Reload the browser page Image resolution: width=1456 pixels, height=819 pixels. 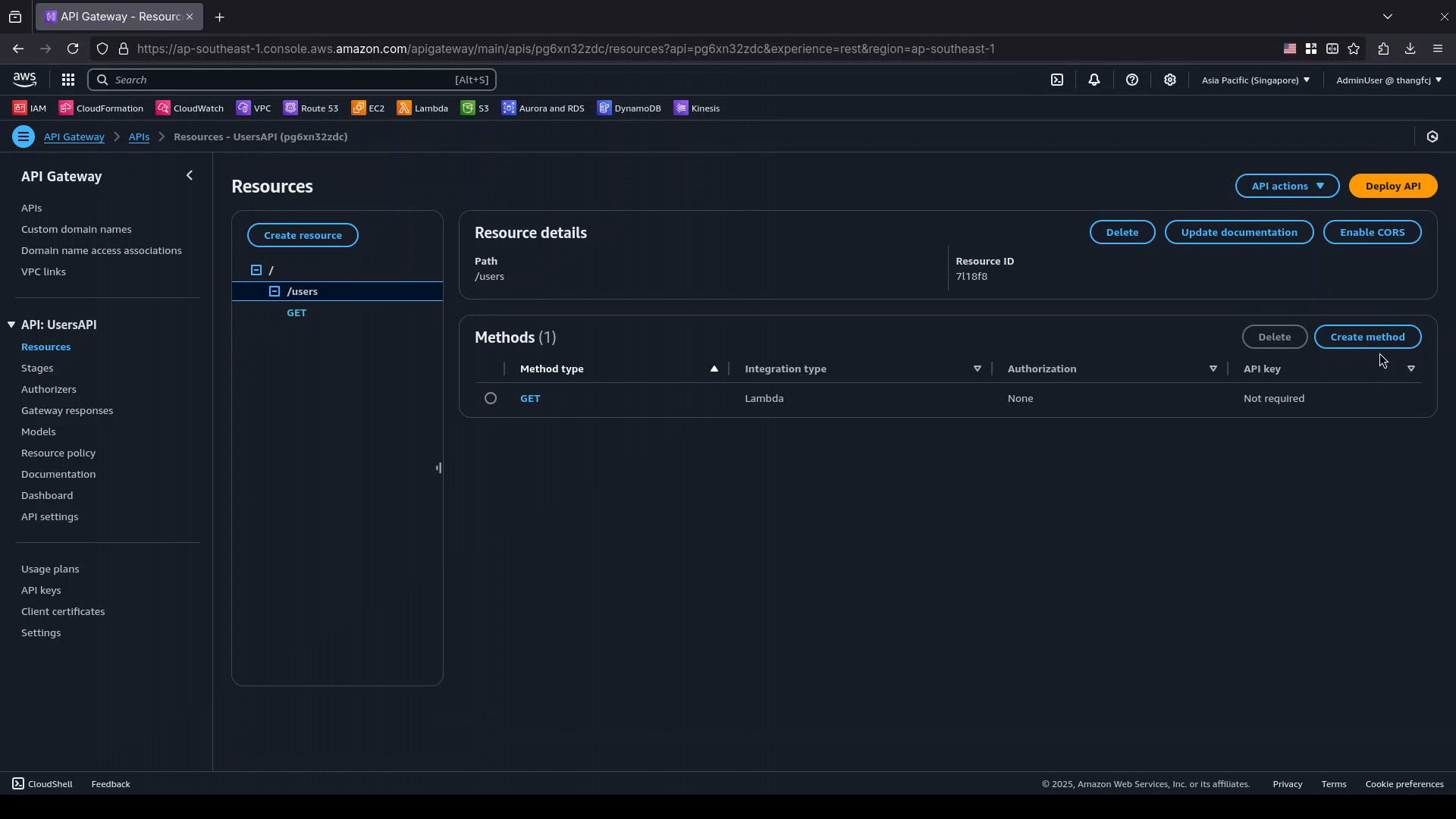coord(73,49)
